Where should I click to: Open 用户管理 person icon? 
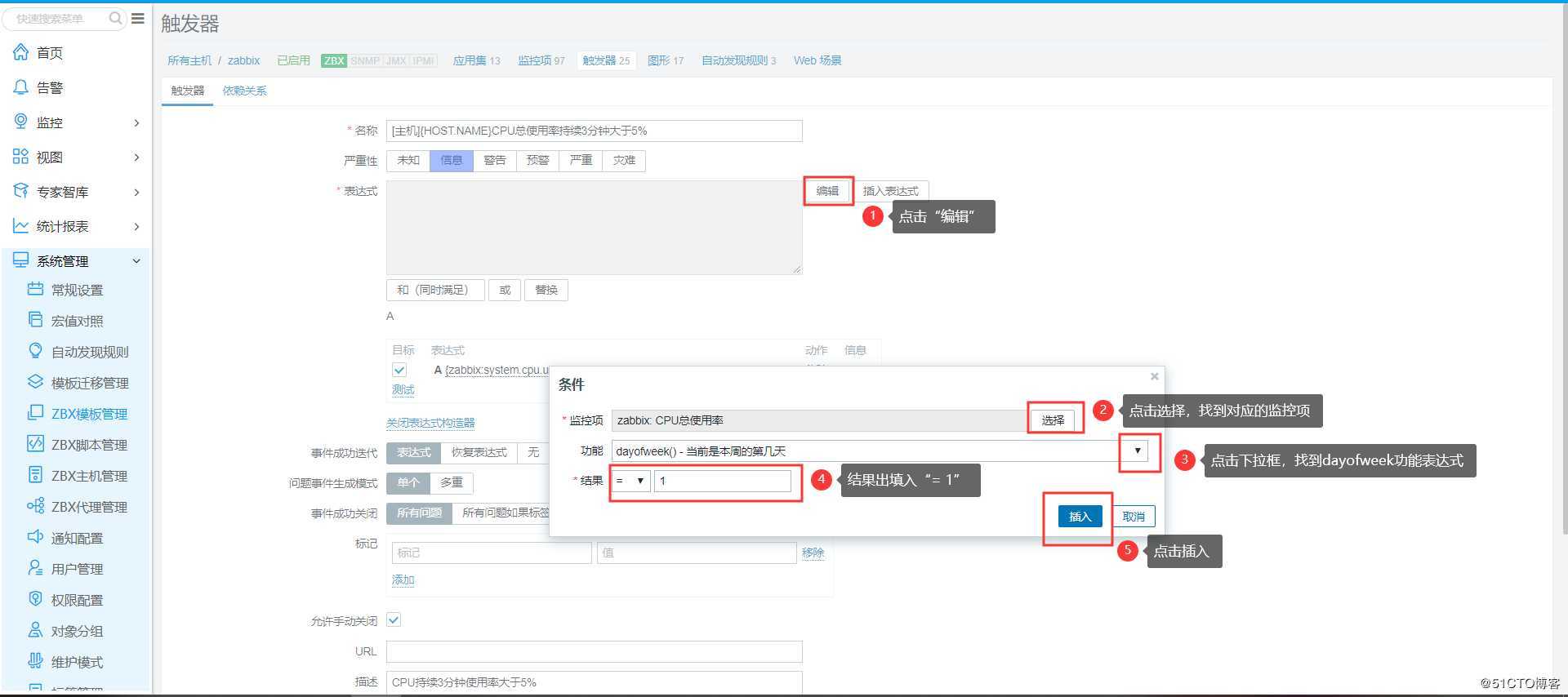(35, 568)
